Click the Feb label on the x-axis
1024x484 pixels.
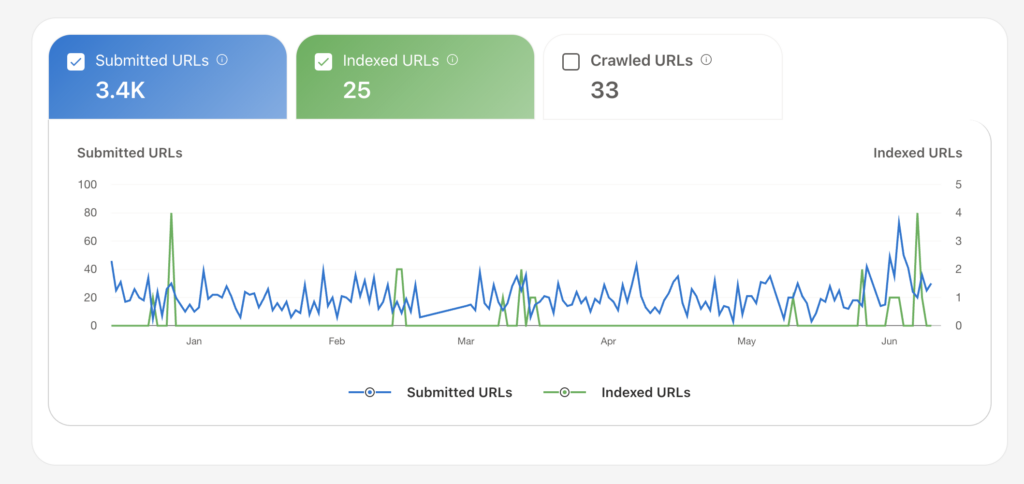[x=336, y=342]
